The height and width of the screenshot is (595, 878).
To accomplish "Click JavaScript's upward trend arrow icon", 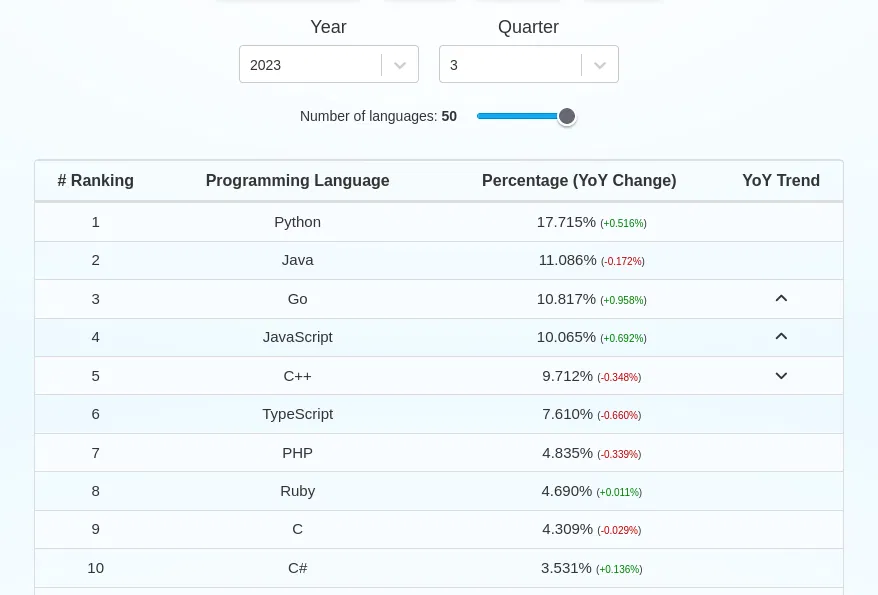I will tap(781, 336).
